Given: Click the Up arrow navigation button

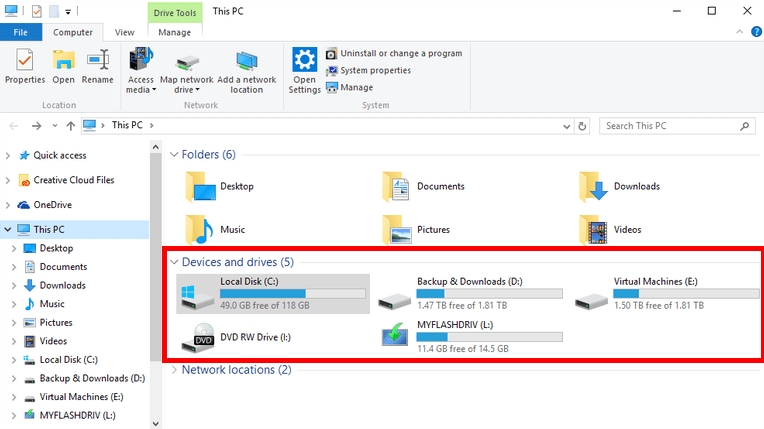Looking at the screenshot, I should [x=70, y=126].
